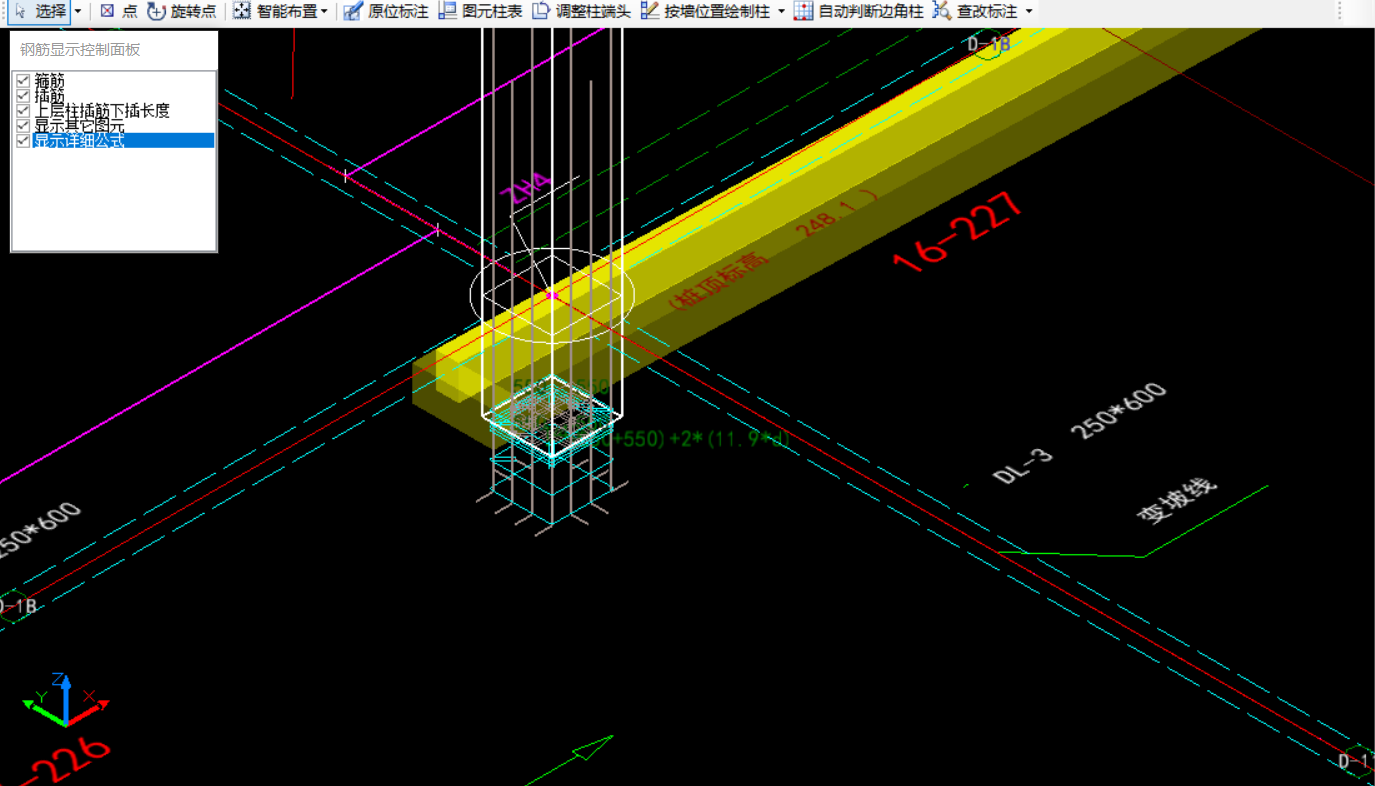This screenshot has width=1375, height=786.
Task: Select the 调整柱端头 adjust column end tool
Action: tap(581, 11)
